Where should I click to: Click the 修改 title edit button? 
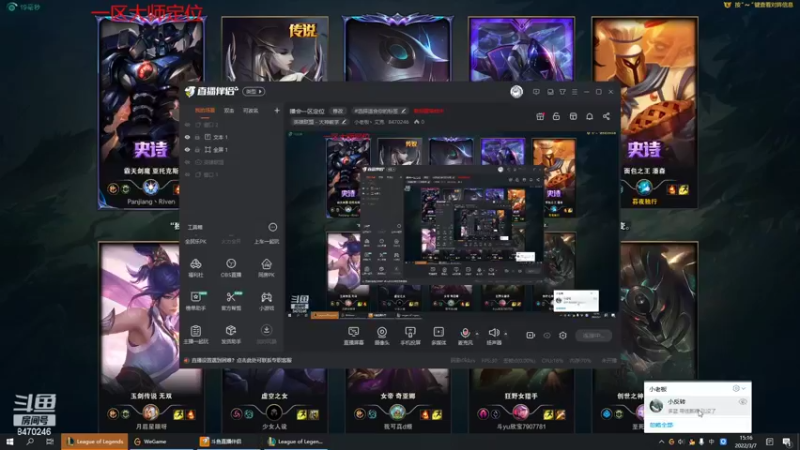[x=338, y=111]
